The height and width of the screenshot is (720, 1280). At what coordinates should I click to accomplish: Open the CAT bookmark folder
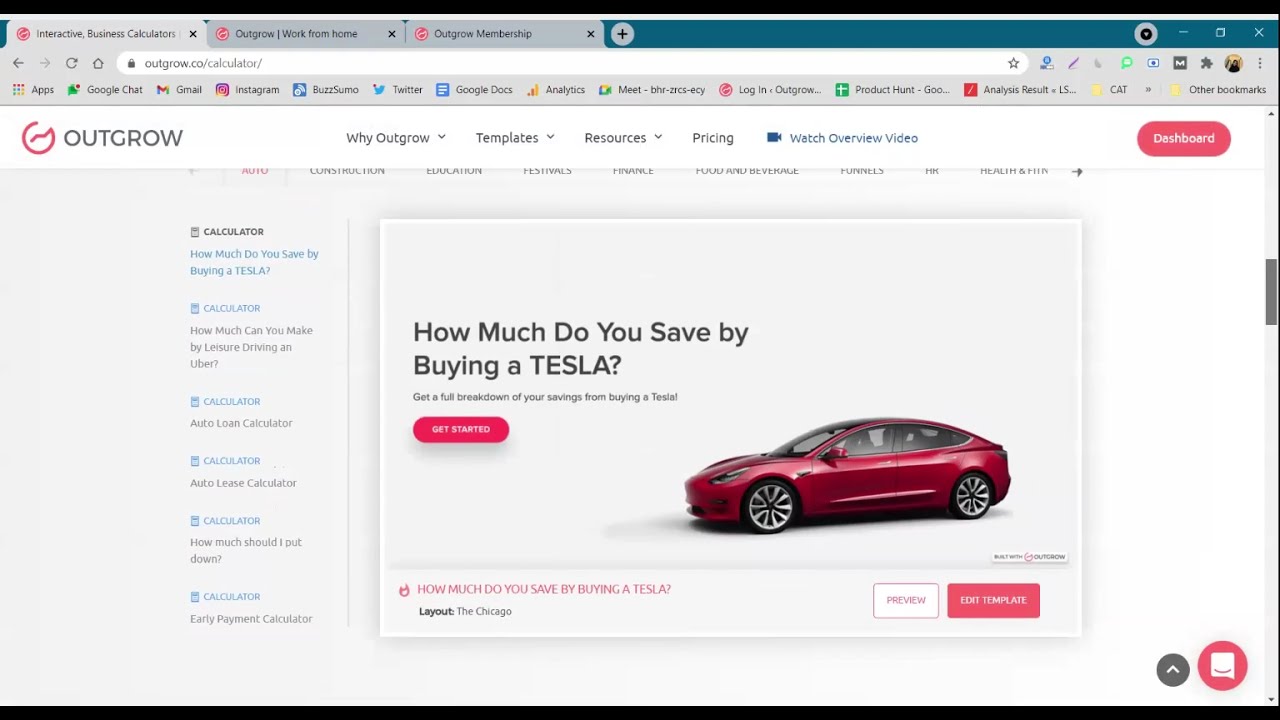point(1110,90)
